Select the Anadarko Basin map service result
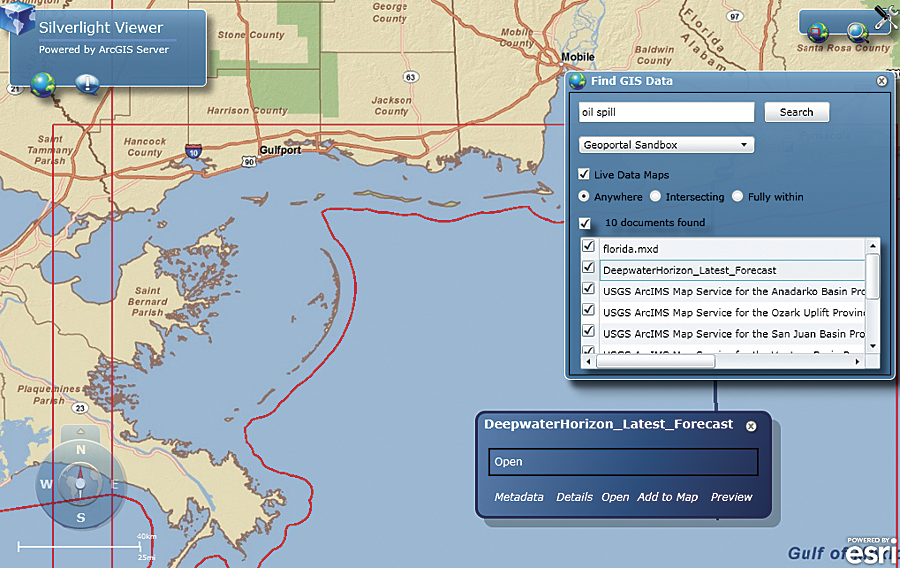The image size is (900, 568). [x=732, y=291]
